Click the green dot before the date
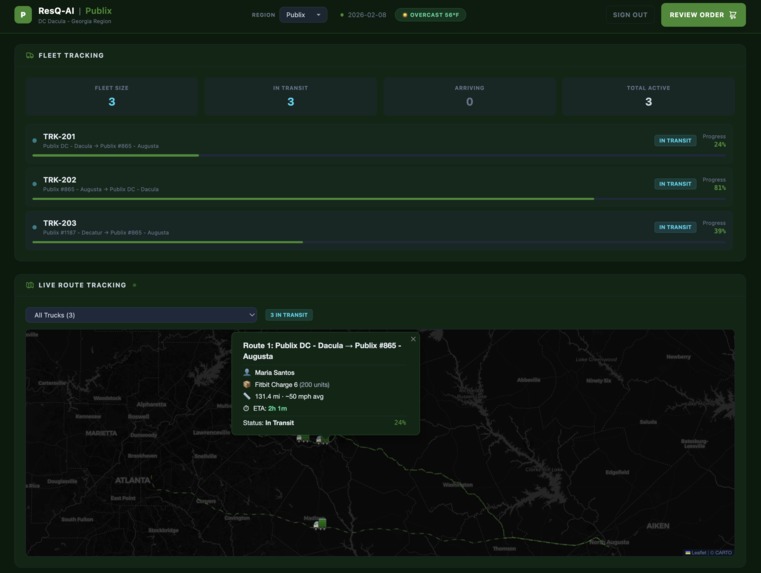The width and height of the screenshot is (761, 573). tap(342, 15)
